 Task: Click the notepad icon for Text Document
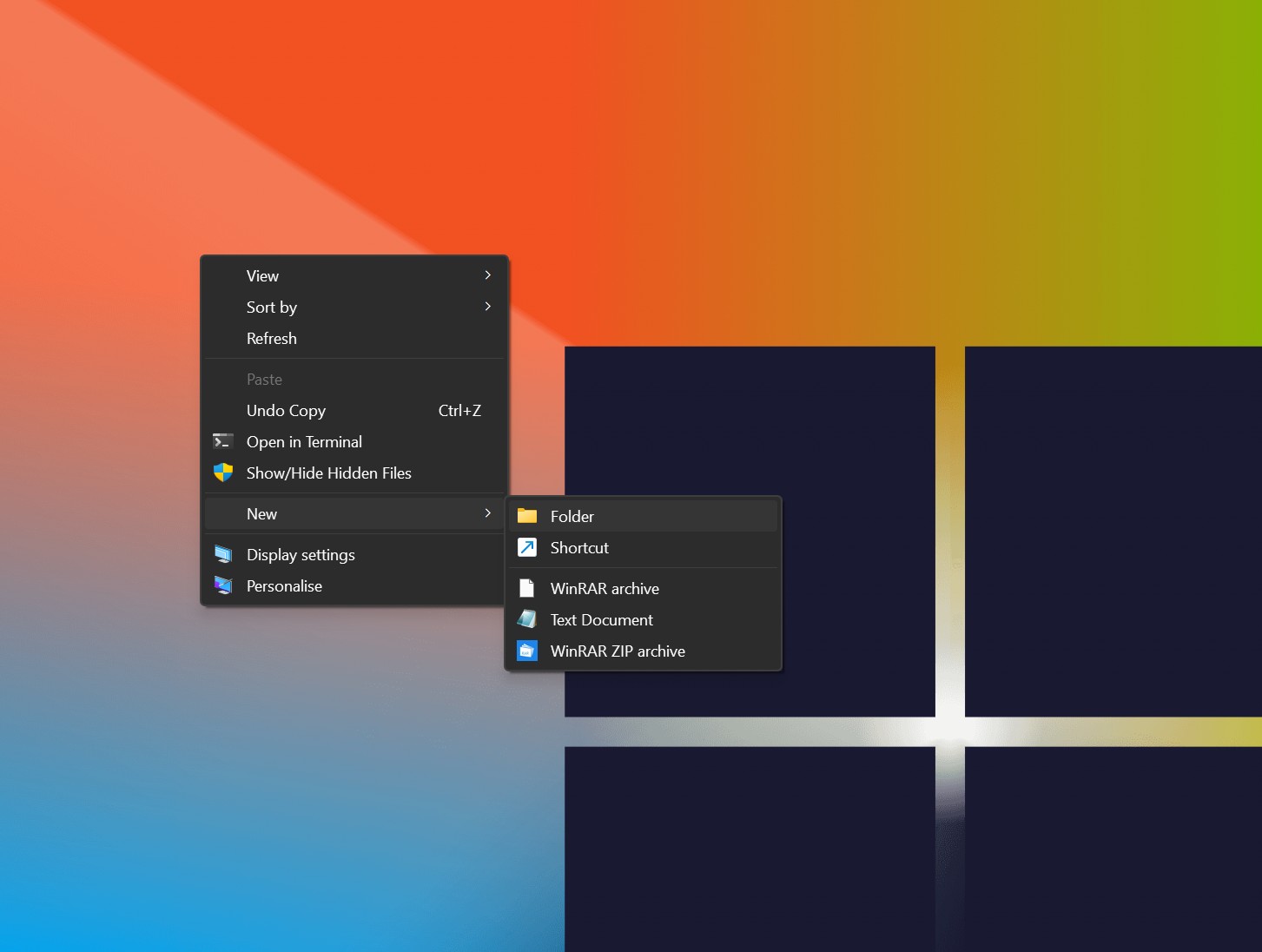[x=527, y=619]
